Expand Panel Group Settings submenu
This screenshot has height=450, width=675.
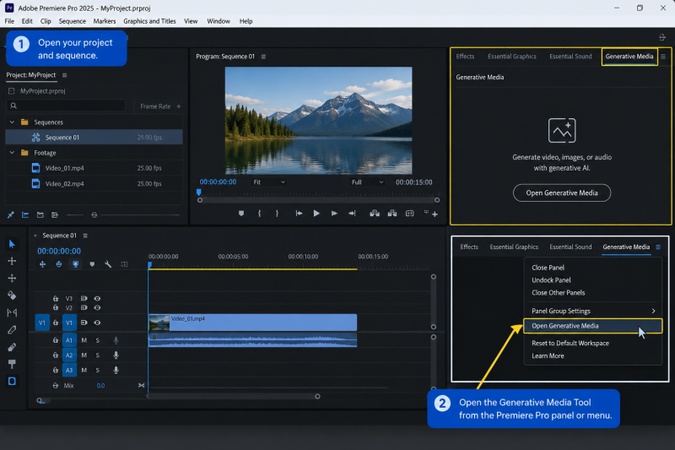593,311
